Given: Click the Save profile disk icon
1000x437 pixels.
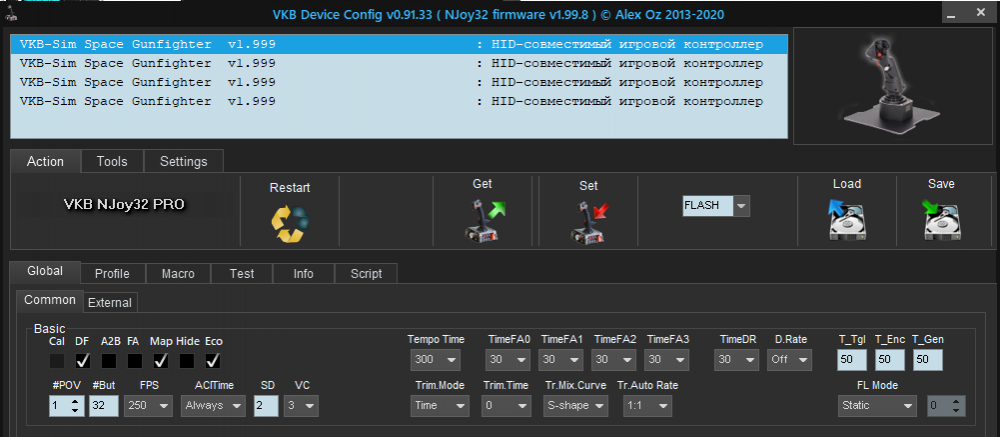Looking at the screenshot, I should tap(941, 219).
